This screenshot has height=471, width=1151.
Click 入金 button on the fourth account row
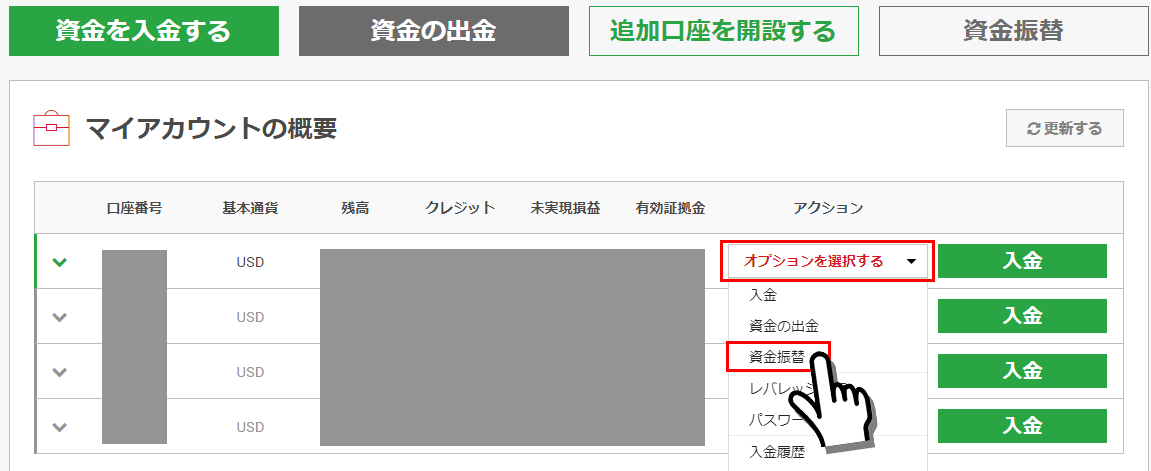point(1022,426)
